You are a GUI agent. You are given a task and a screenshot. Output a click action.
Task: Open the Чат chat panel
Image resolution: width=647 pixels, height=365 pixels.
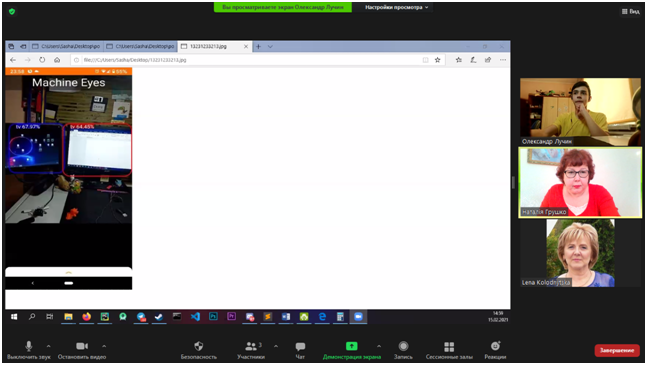tap(300, 350)
